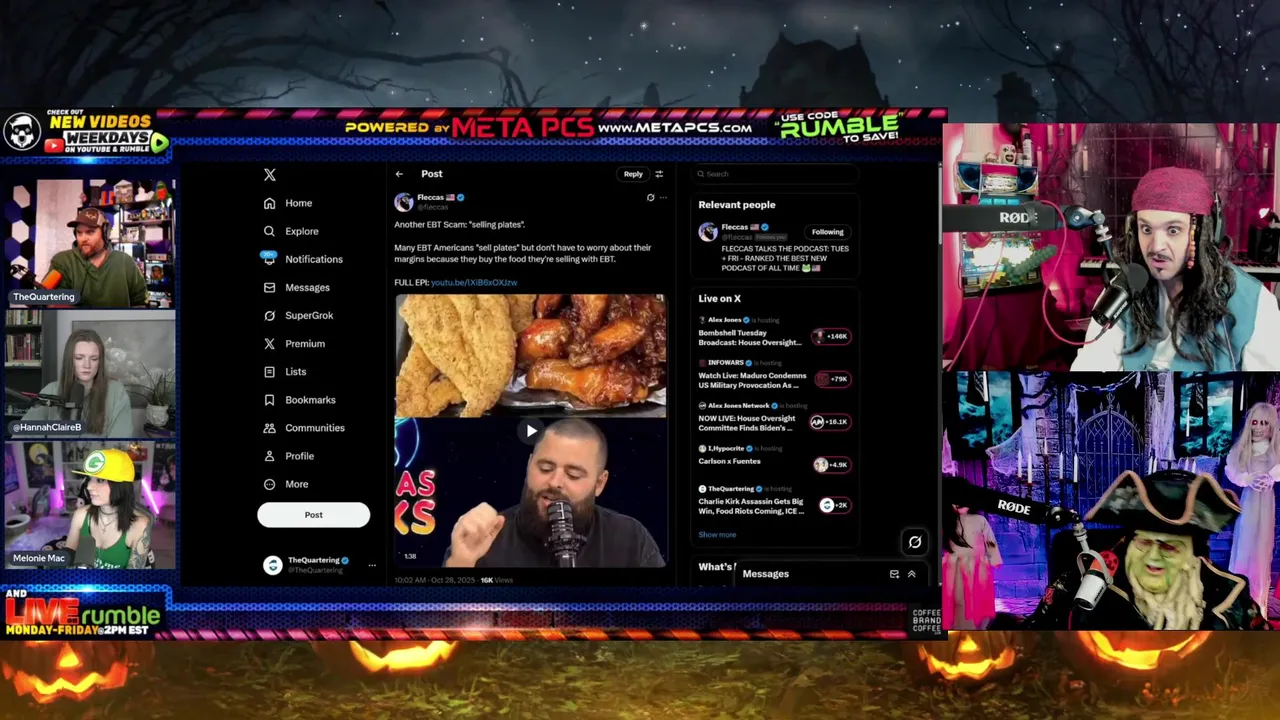1280x720 pixels.
Task: Click Show more under Live on X
Action: [717, 534]
